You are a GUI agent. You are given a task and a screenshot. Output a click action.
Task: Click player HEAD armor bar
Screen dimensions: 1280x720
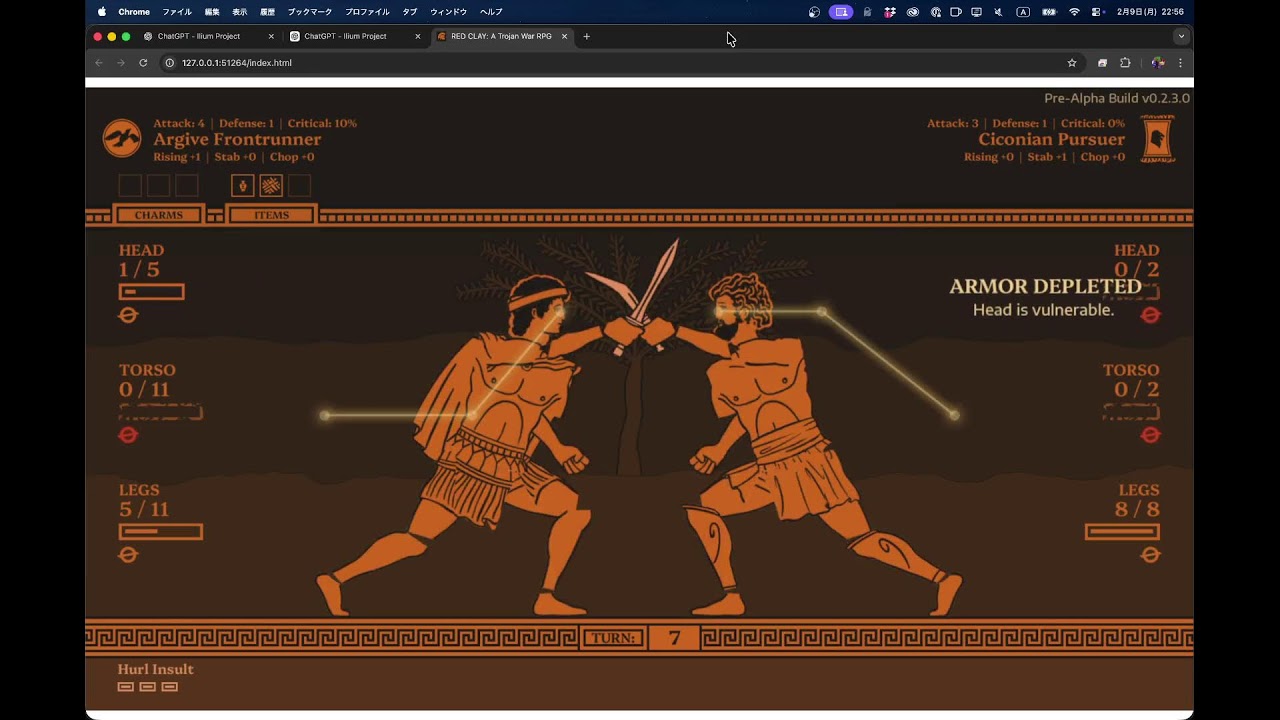point(151,292)
